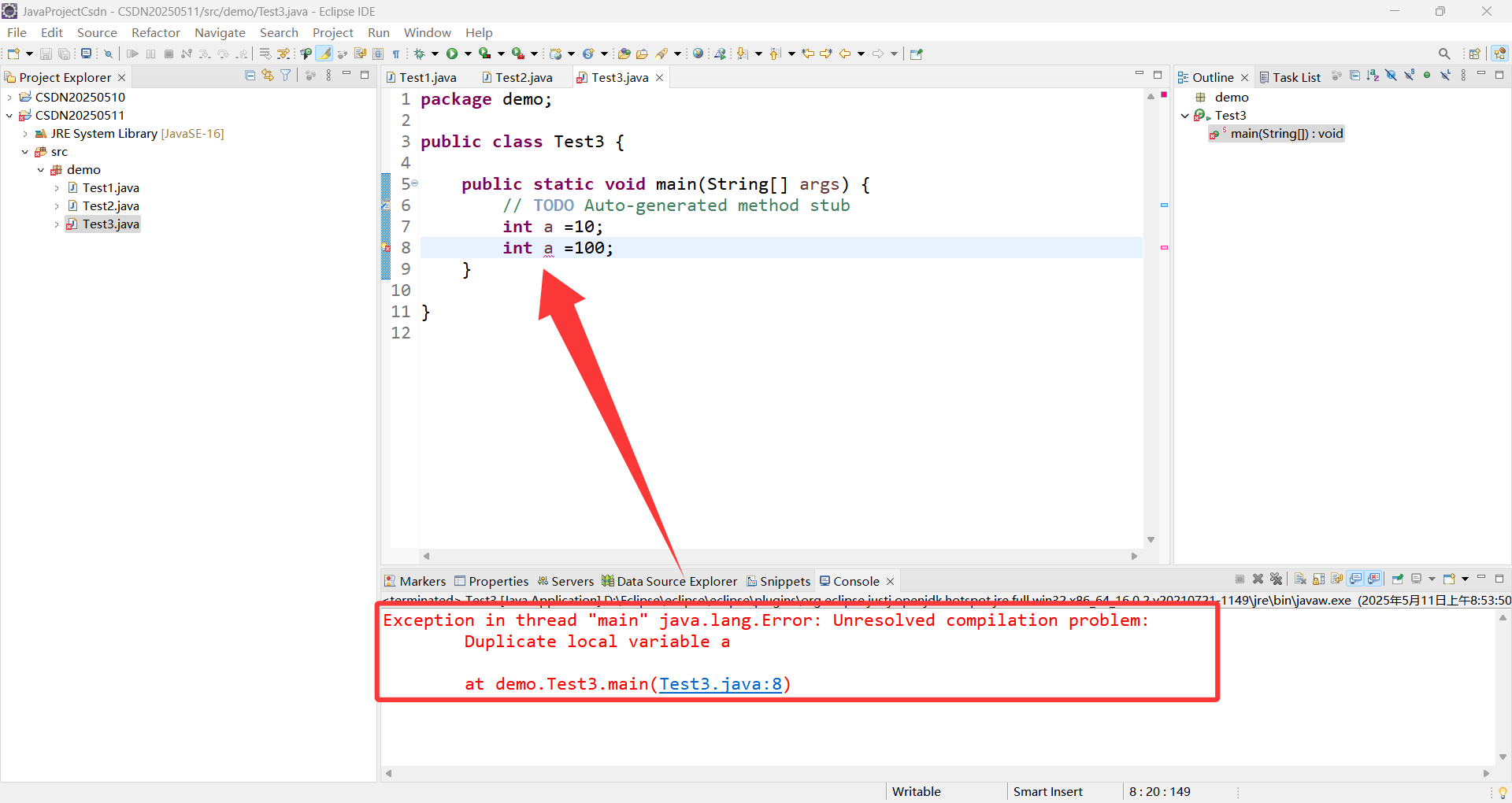Click the Last Edit Location icon
The height and width of the screenshot is (803, 1512).
tap(808, 54)
